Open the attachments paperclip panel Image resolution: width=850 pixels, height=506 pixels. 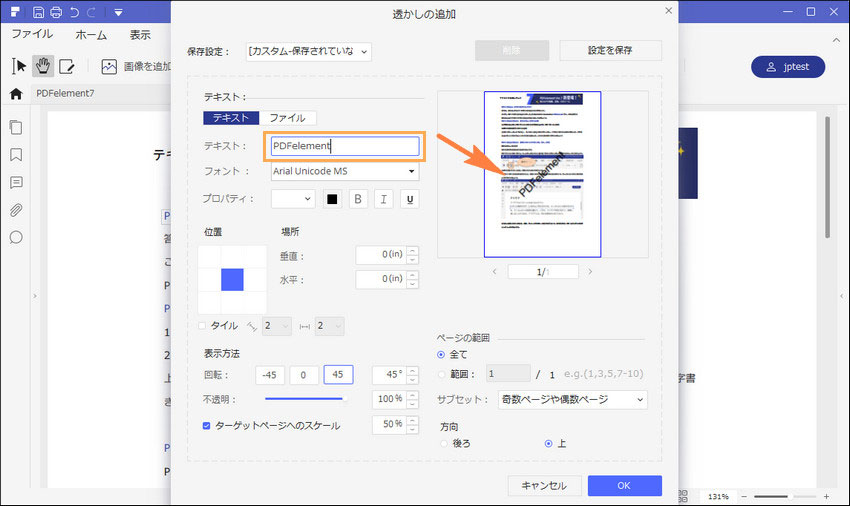16,210
